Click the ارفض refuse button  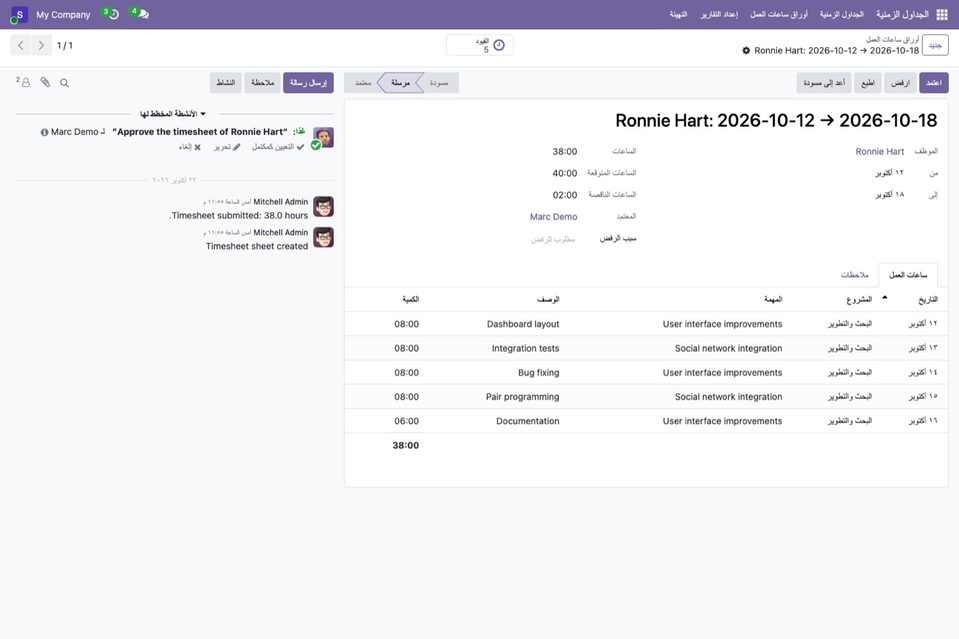click(900, 83)
